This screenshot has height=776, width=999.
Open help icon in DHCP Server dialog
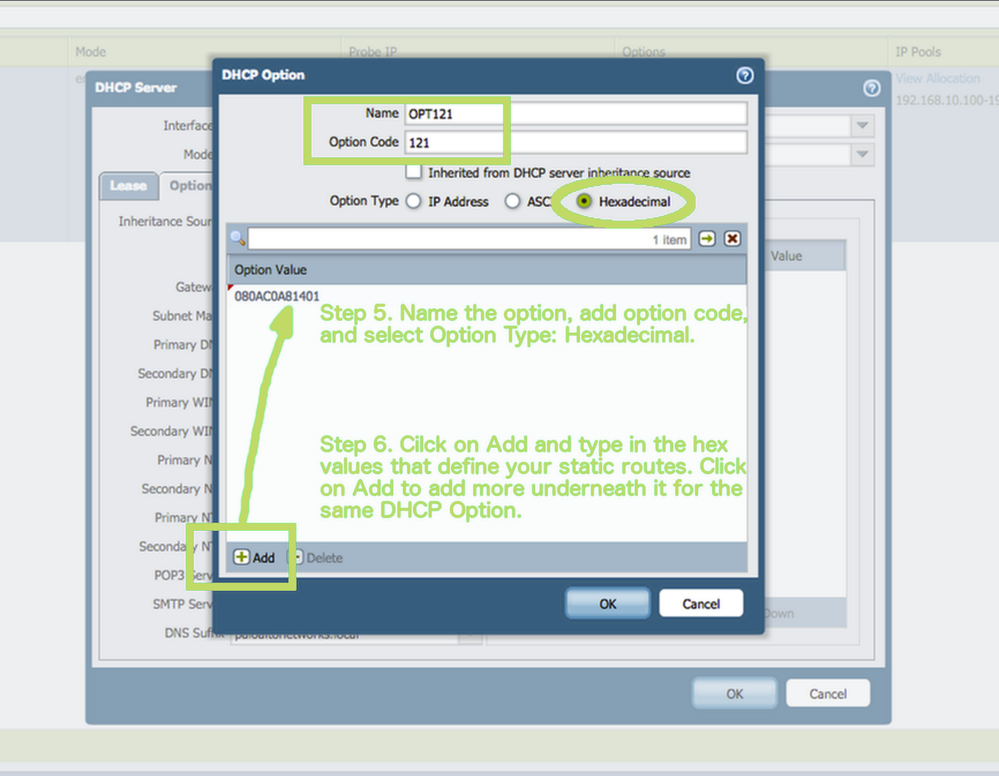872,88
